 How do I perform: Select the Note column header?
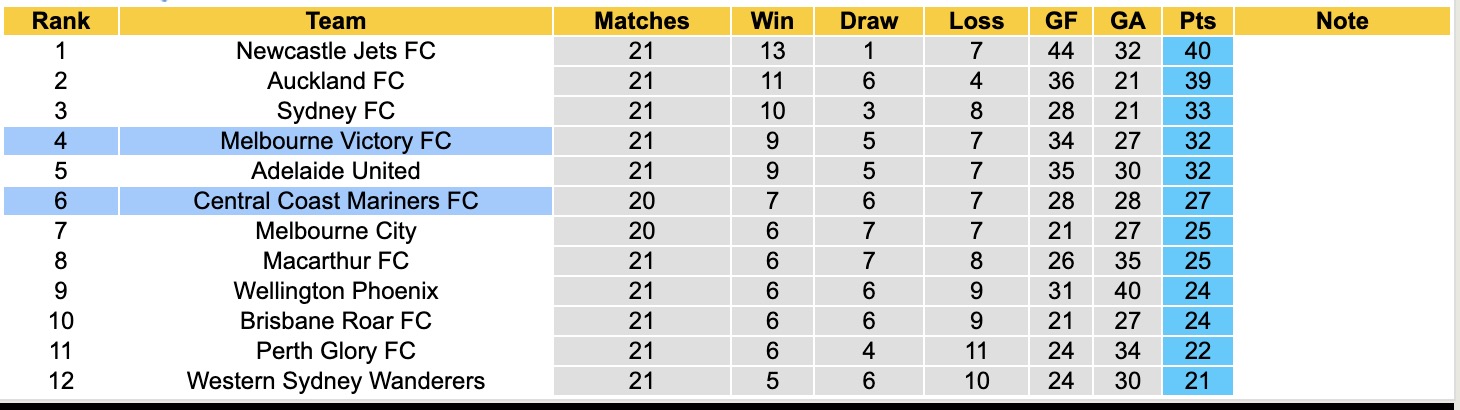1342,21
